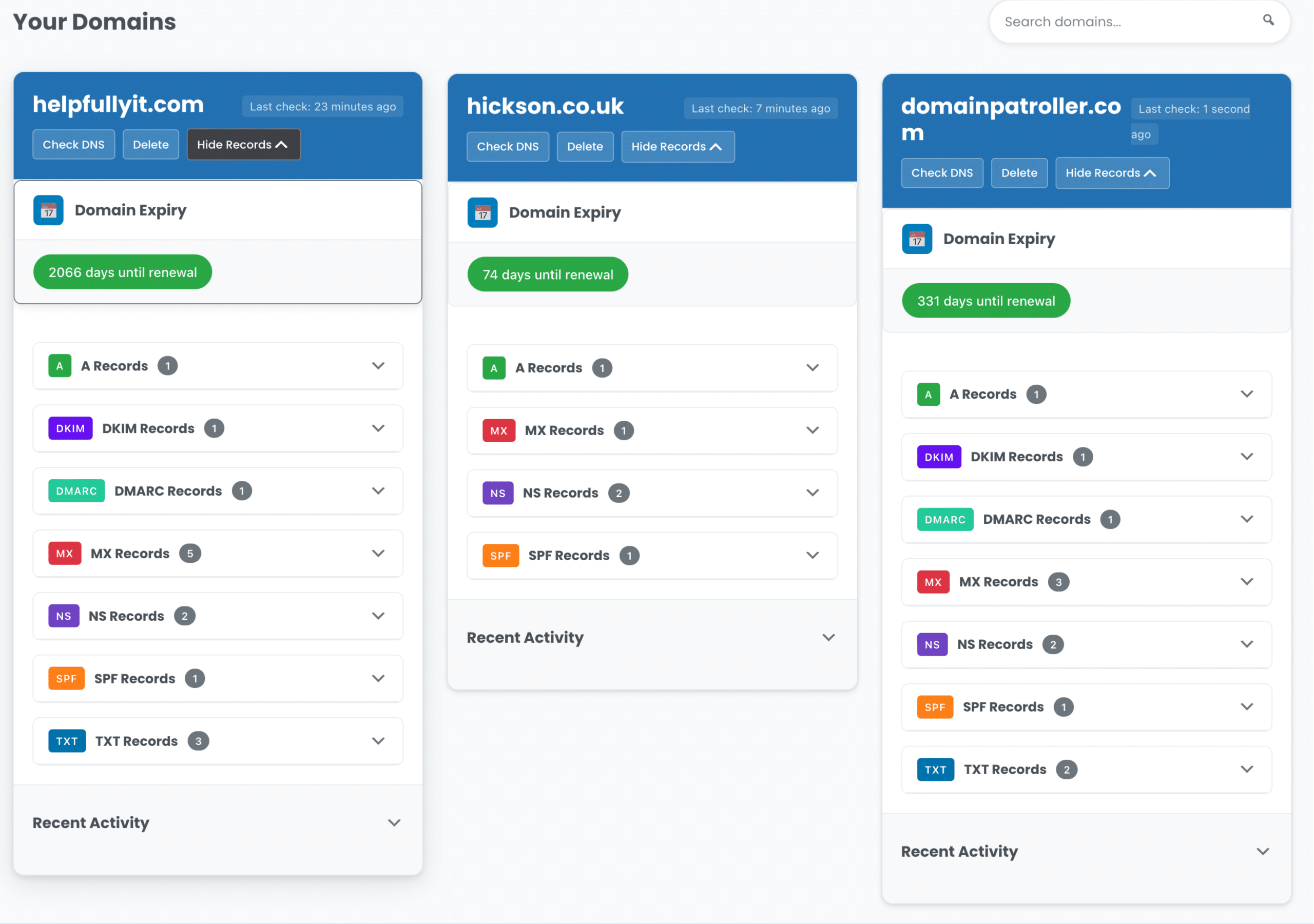Expand A Records chevron for hickson.co.uk
The width and height of the screenshot is (1314, 924).
813,368
